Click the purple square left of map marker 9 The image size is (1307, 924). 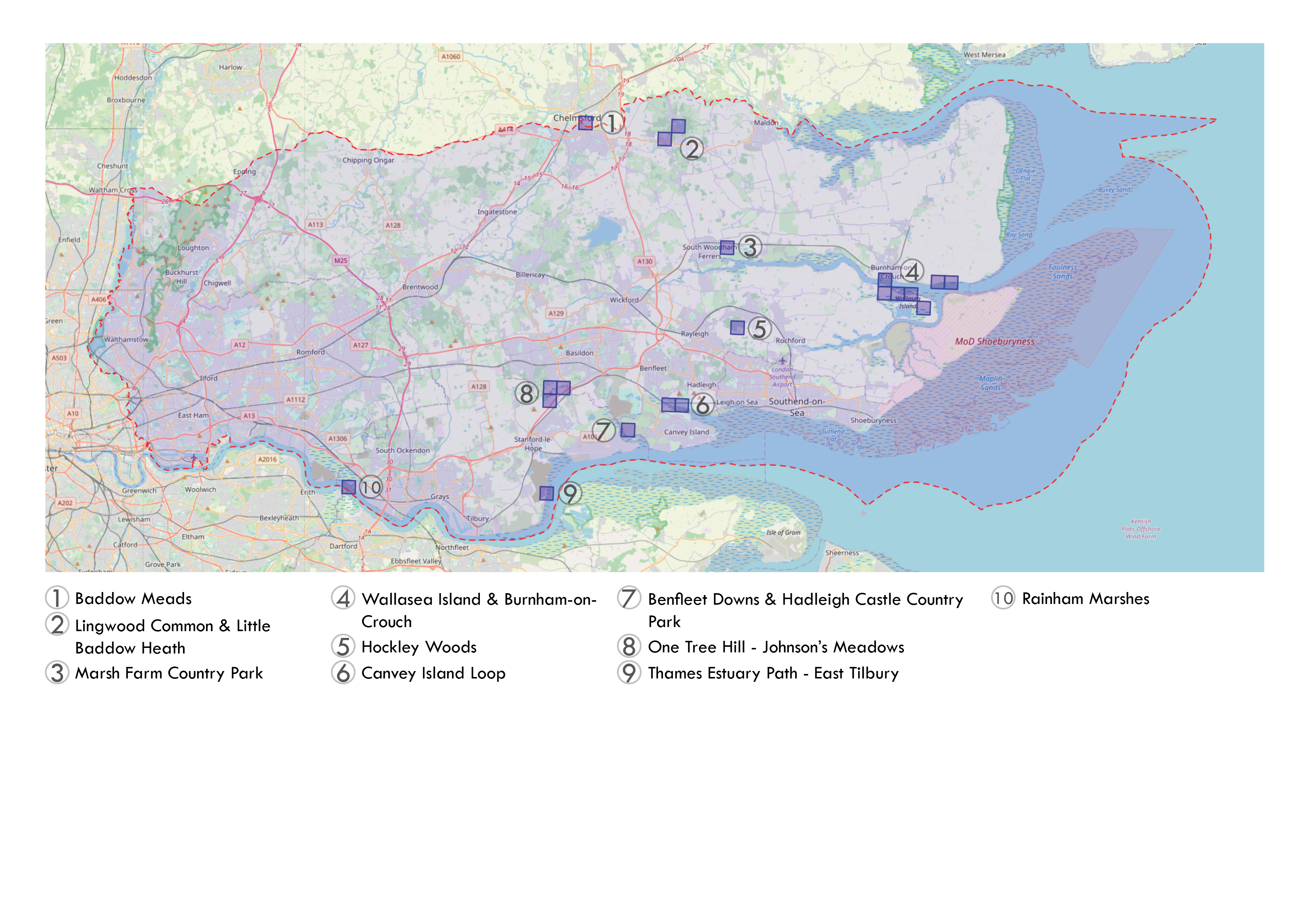tap(547, 493)
